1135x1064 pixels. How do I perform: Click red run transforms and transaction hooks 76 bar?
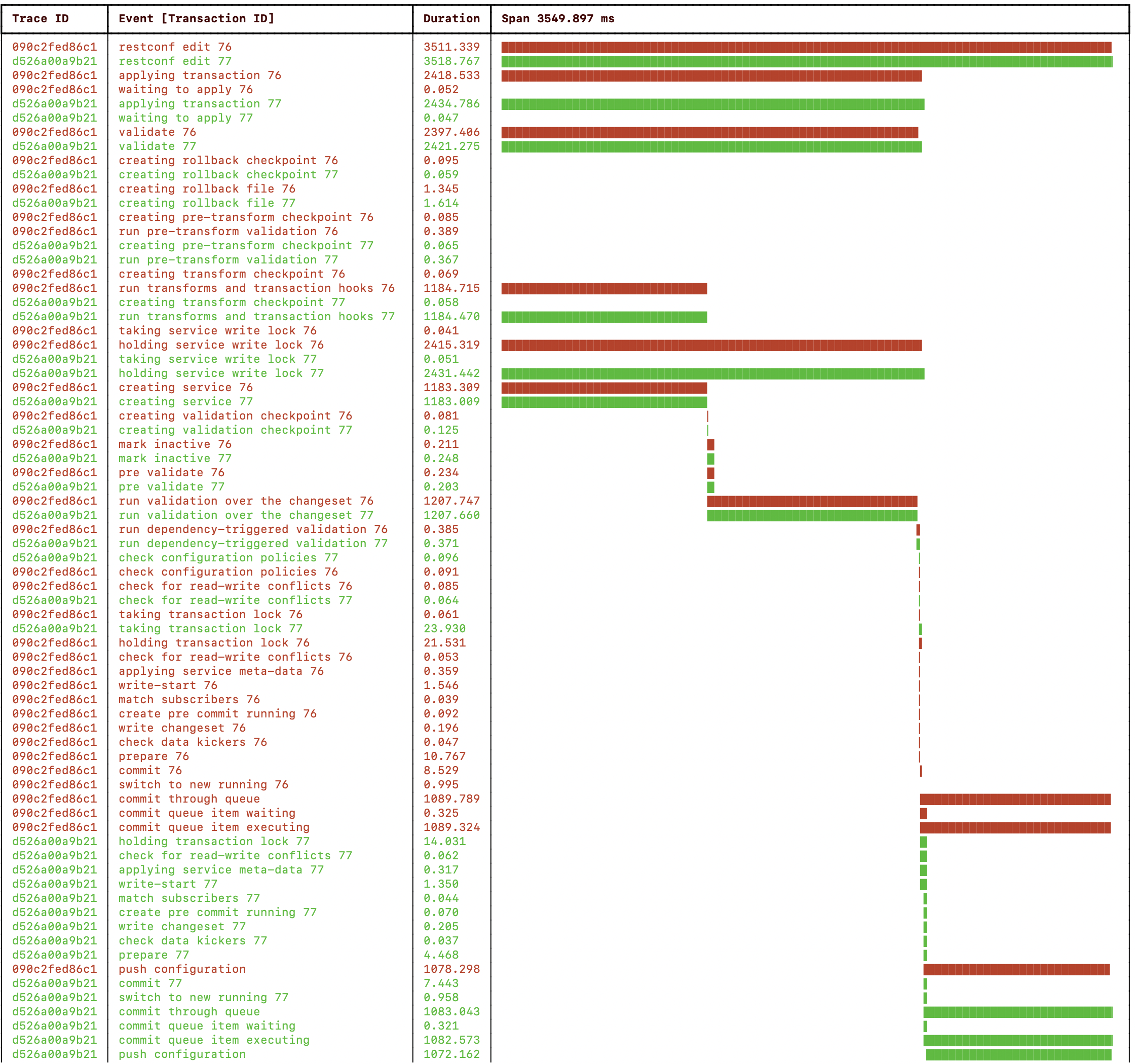click(603, 289)
